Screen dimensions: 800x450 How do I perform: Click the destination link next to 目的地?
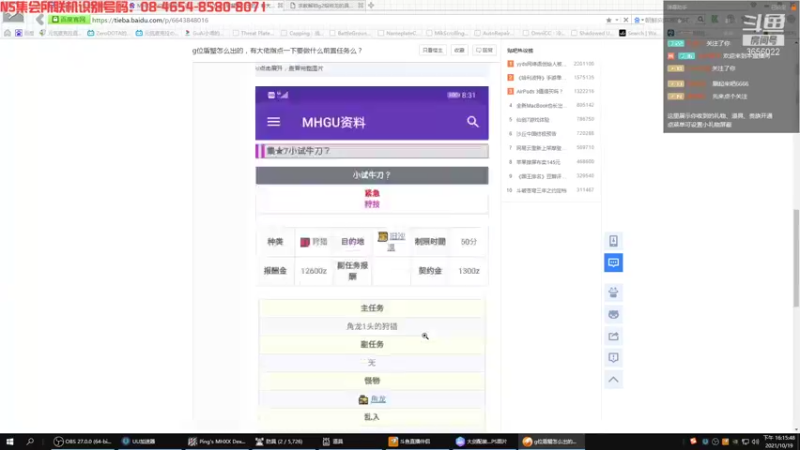pyautogui.click(x=396, y=241)
